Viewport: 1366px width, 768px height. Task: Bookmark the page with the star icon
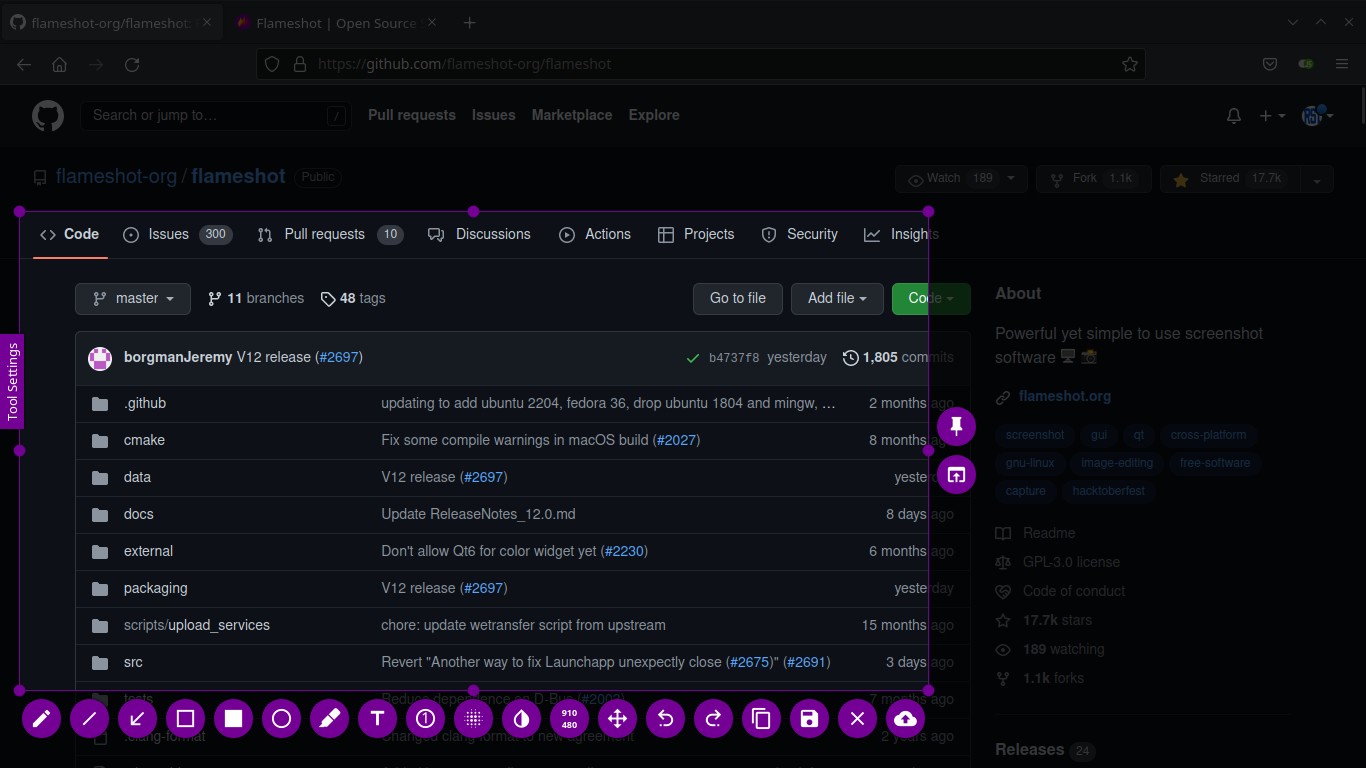[x=1130, y=64]
